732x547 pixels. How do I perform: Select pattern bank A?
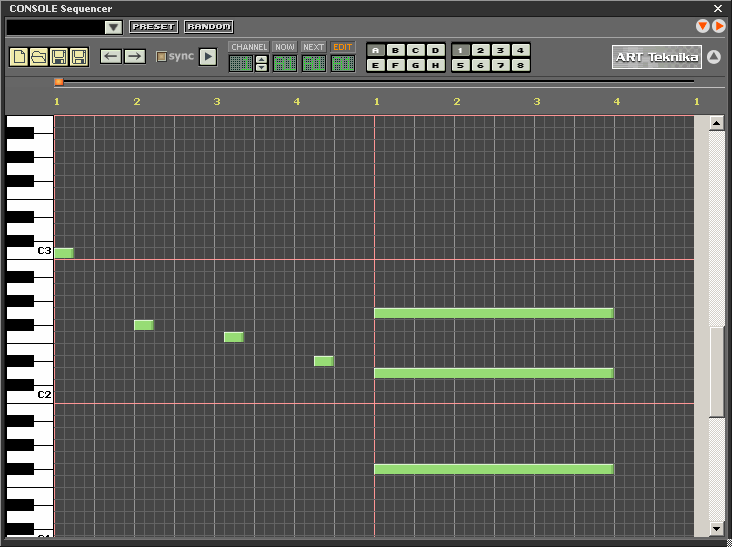coord(375,50)
